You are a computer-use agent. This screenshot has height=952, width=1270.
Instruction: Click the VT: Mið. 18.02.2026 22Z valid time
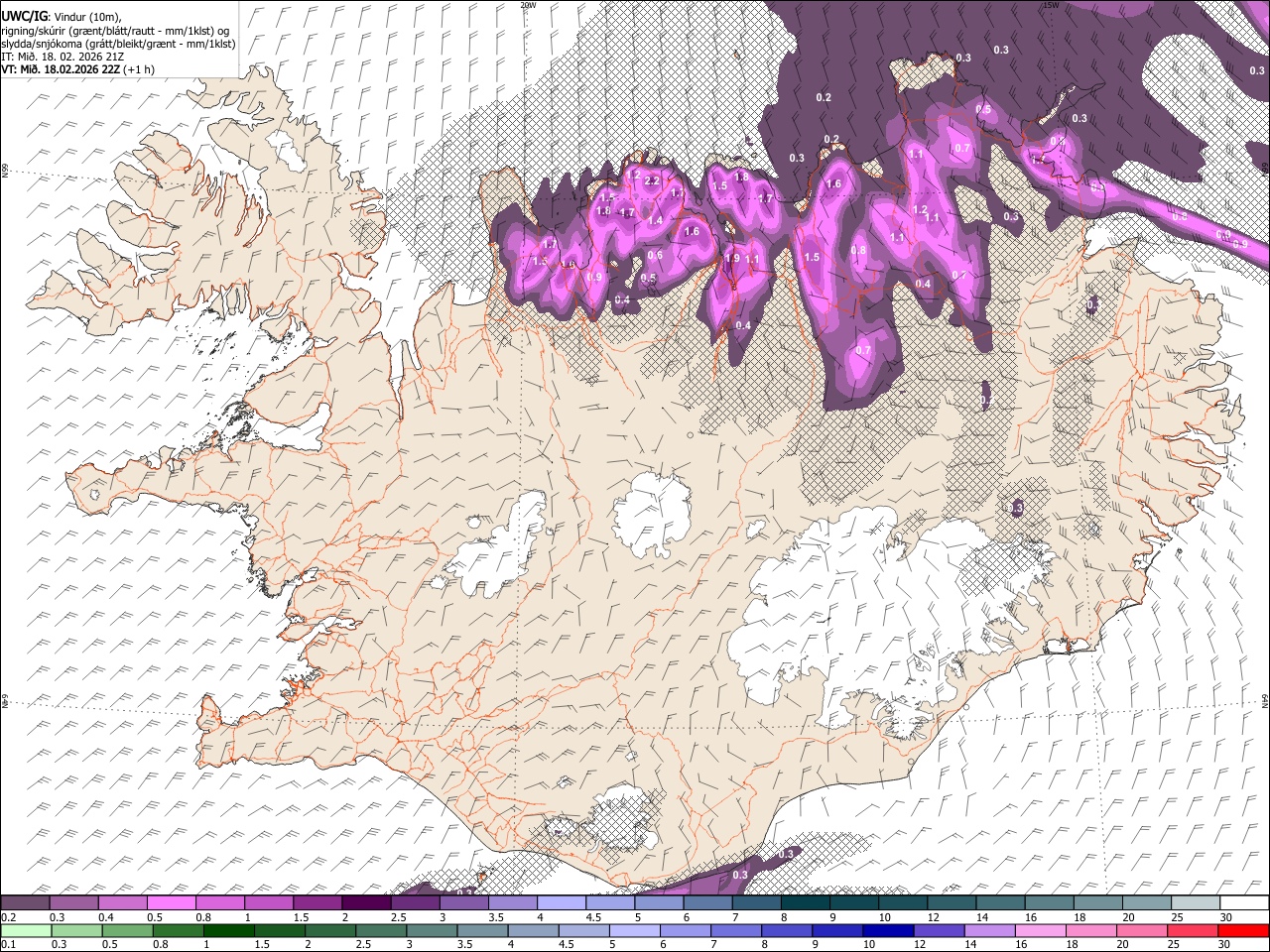pyautogui.click(x=78, y=70)
